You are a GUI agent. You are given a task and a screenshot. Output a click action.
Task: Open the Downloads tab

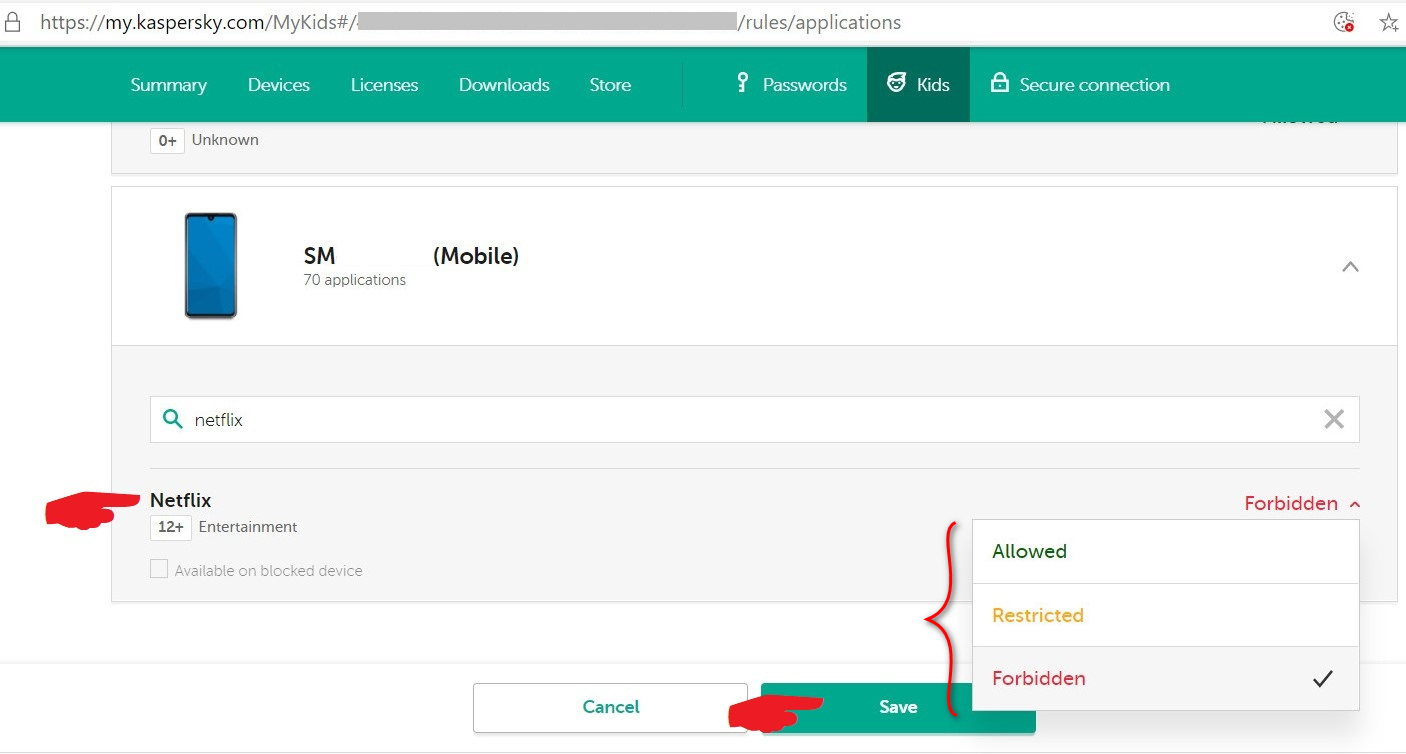pos(504,85)
